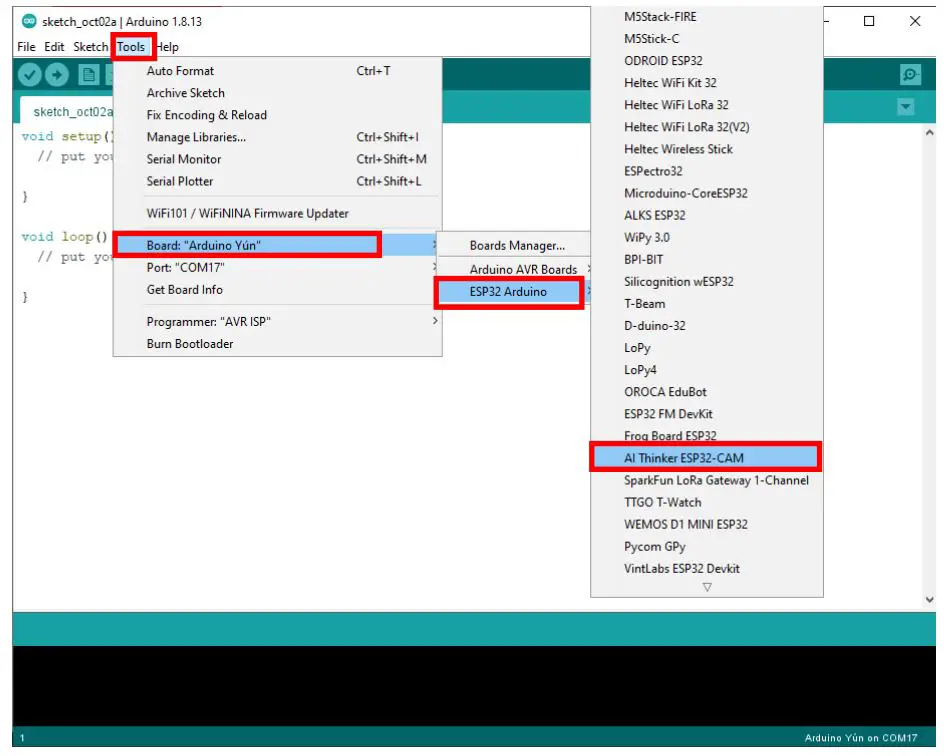
Task: Select Frog Board ESP32
Action: click(x=707, y=436)
